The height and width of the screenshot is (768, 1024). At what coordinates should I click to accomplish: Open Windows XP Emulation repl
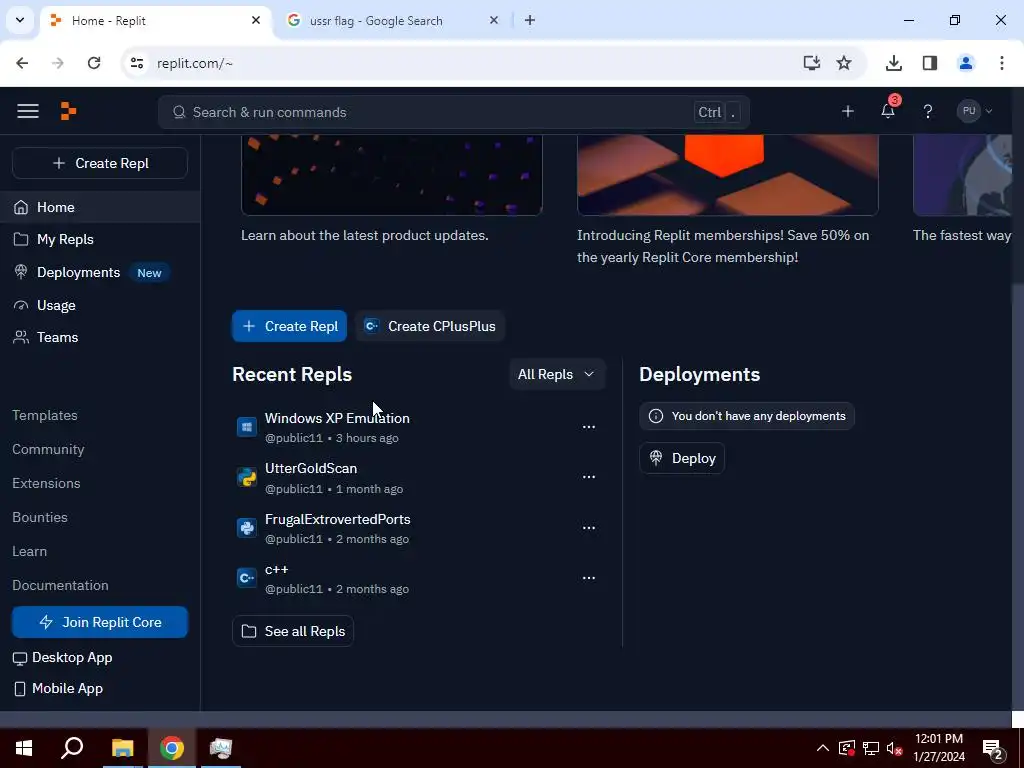click(x=337, y=418)
